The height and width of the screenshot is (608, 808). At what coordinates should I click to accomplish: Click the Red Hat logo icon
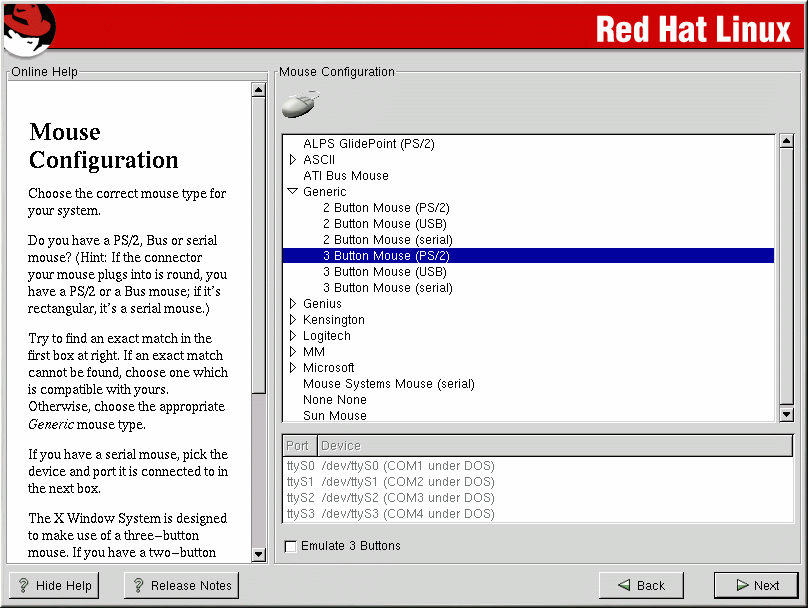(x=27, y=28)
